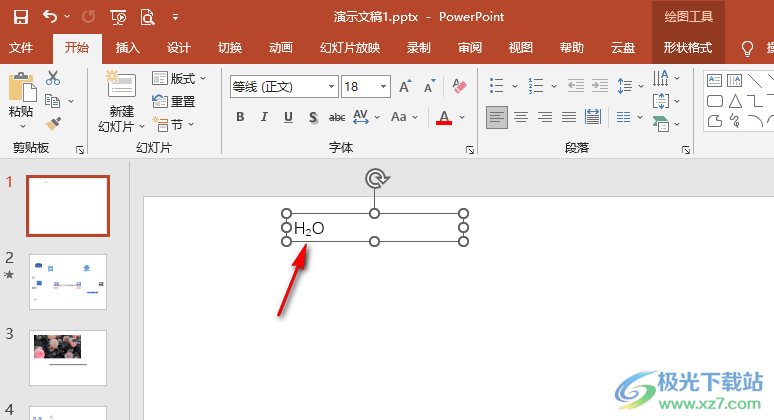Align text right
The width and height of the screenshot is (774, 420).
pyautogui.click(x=545, y=117)
